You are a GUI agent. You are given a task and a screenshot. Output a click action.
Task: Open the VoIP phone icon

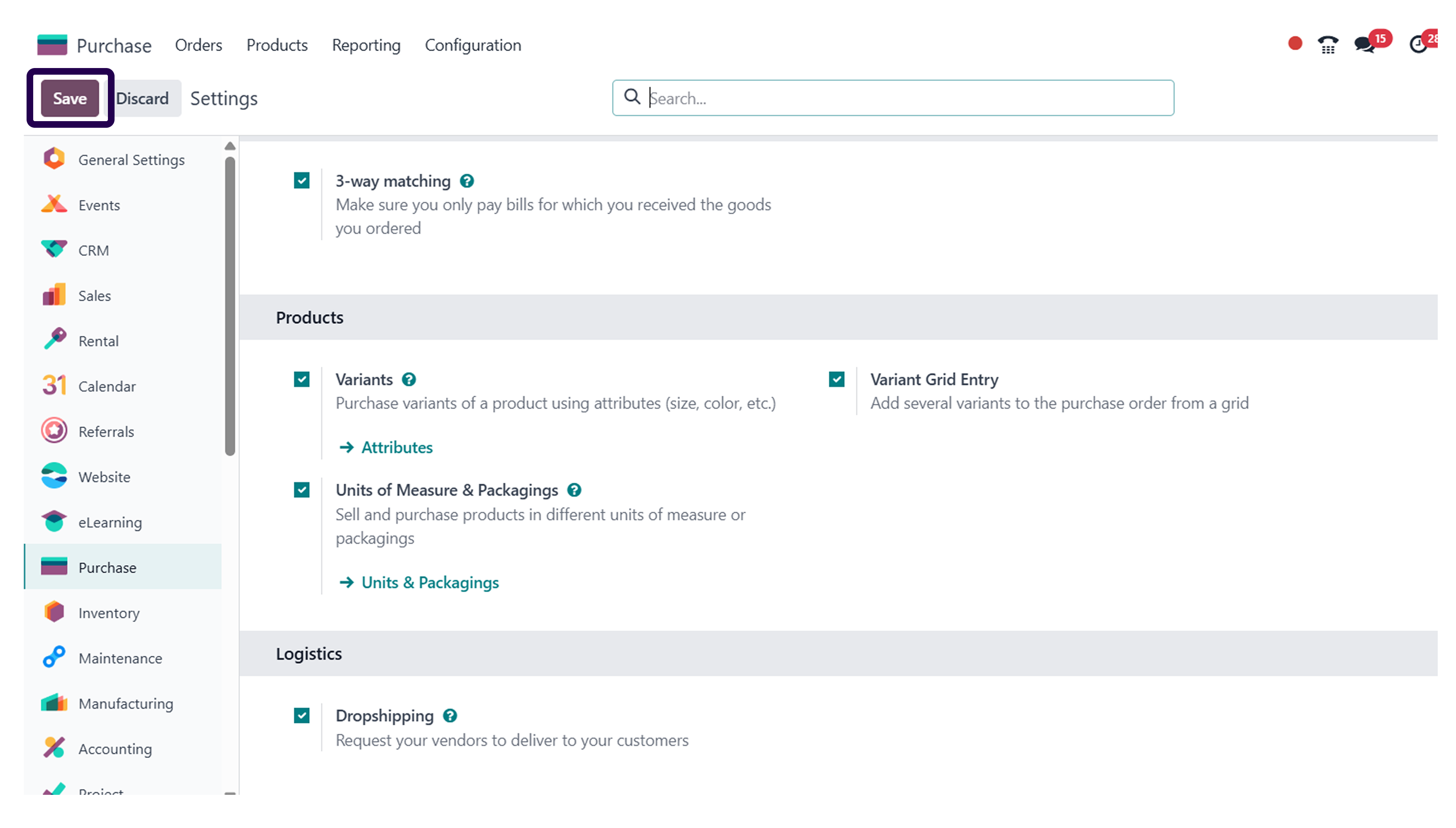tap(1327, 44)
